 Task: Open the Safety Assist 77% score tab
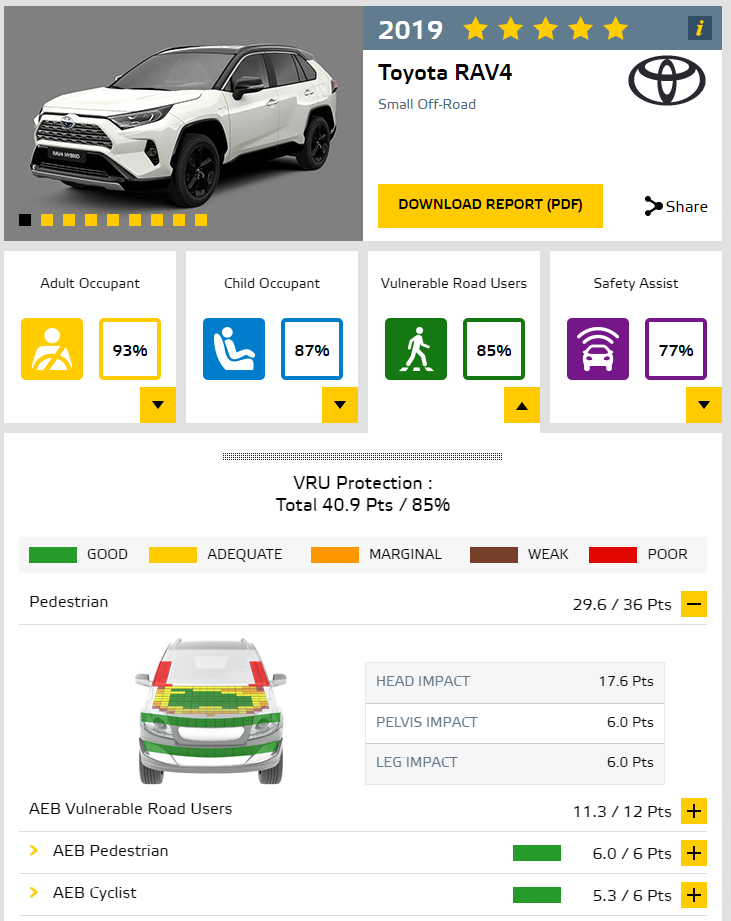click(676, 349)
